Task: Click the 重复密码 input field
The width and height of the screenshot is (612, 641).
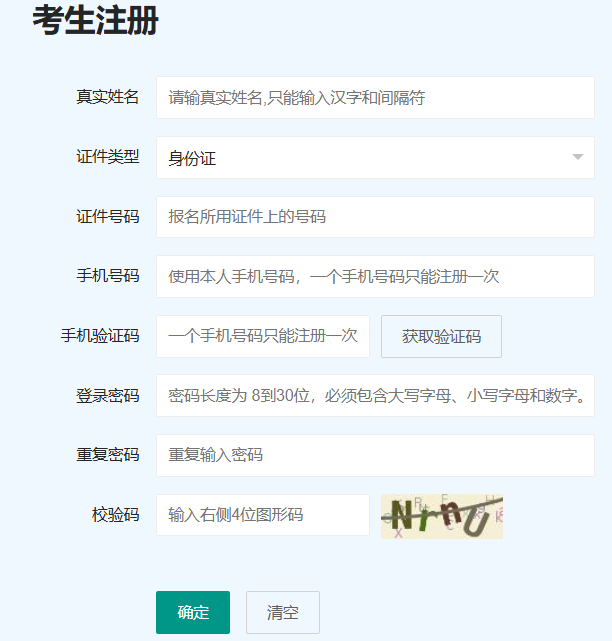Action: click(x=375, y=455)
